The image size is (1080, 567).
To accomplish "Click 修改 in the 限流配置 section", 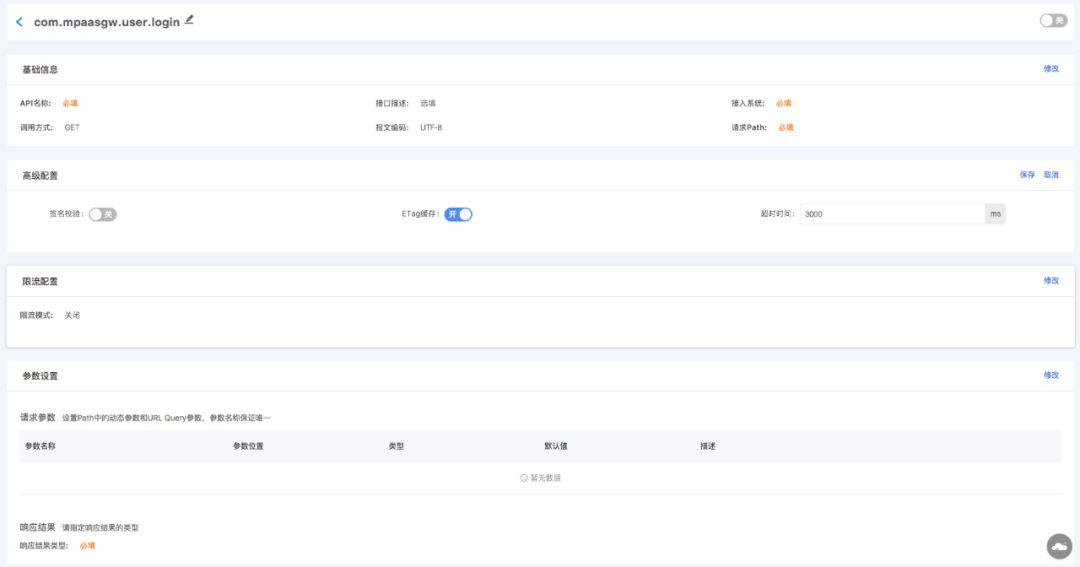I will [x=1051, y=281].
